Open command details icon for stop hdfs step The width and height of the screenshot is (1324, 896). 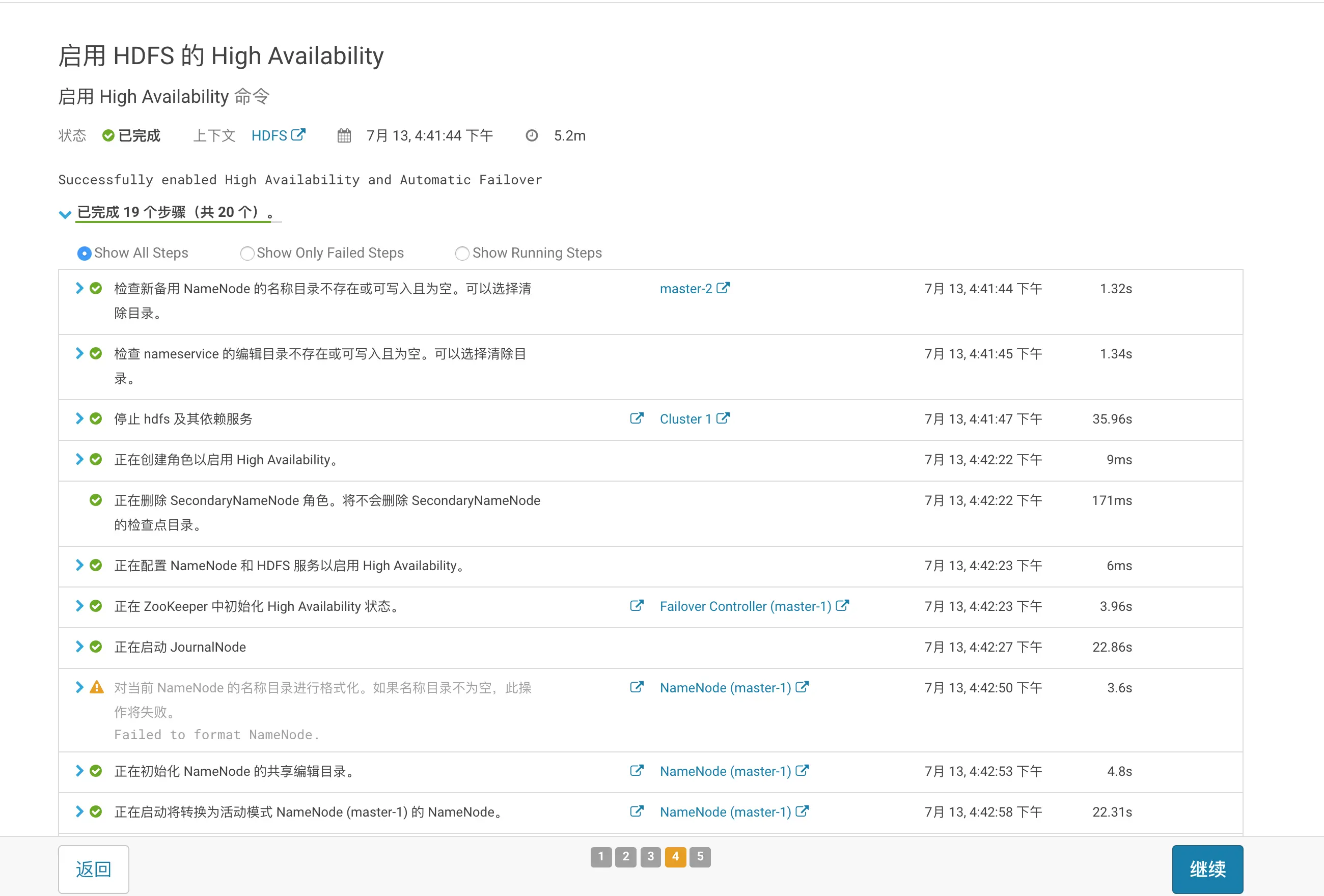point(637,418)
